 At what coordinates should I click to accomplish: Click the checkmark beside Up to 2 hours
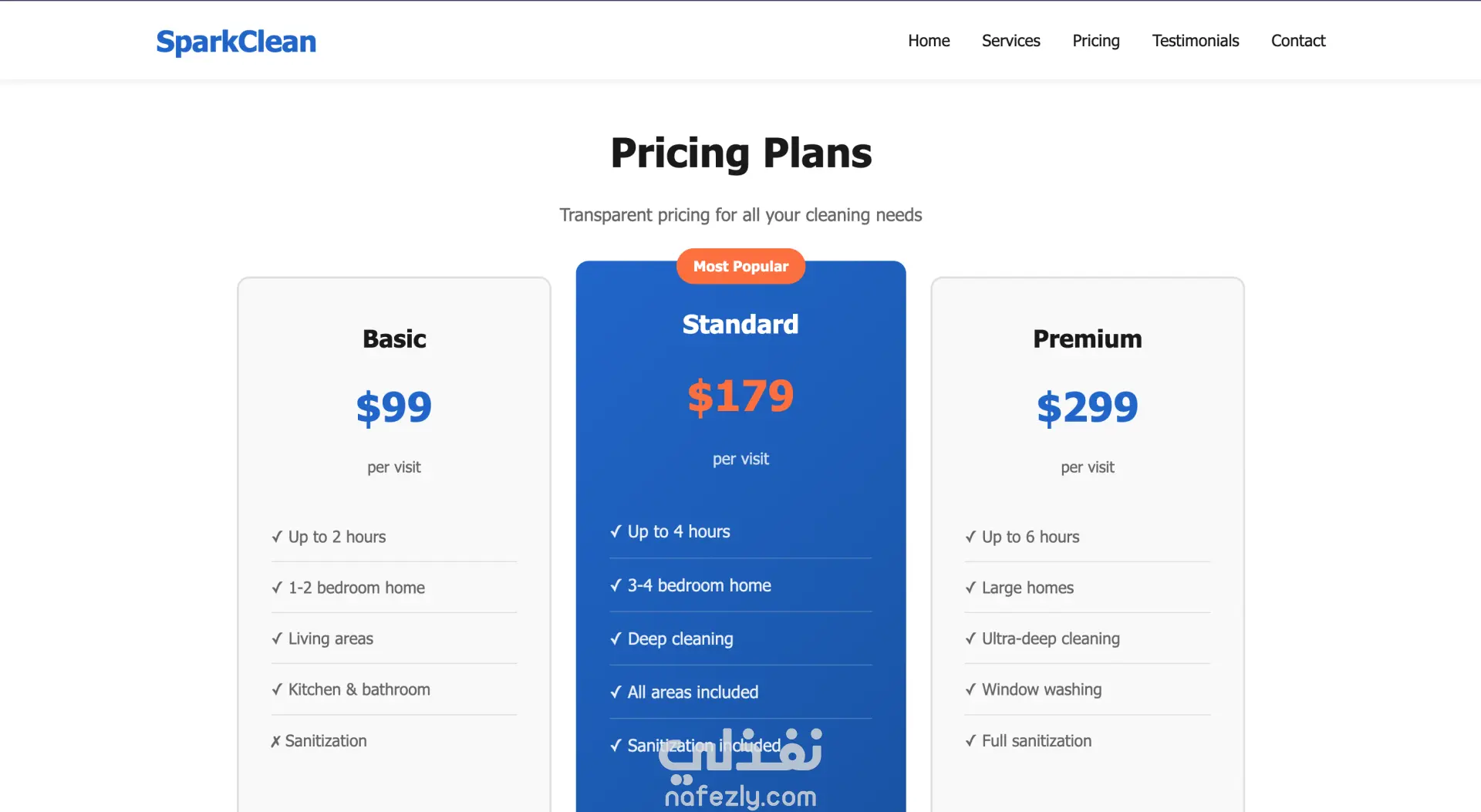click(277, 537)
